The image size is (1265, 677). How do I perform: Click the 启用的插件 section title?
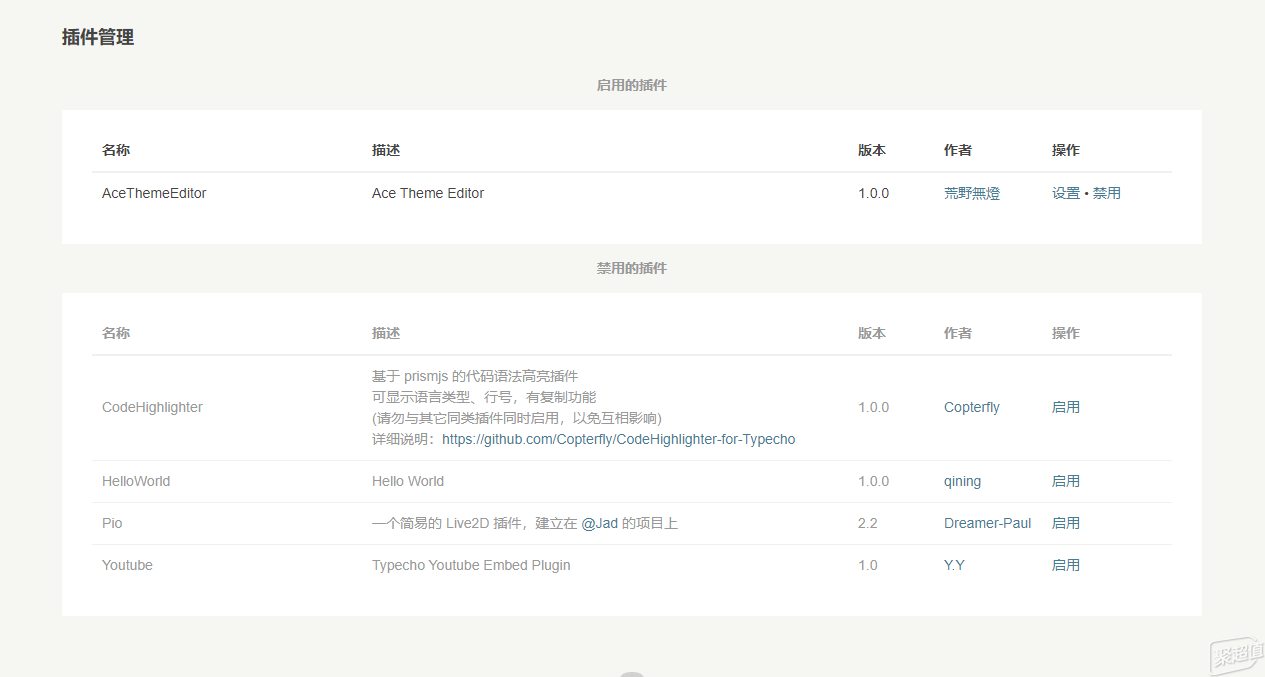[x=632, y=85]
